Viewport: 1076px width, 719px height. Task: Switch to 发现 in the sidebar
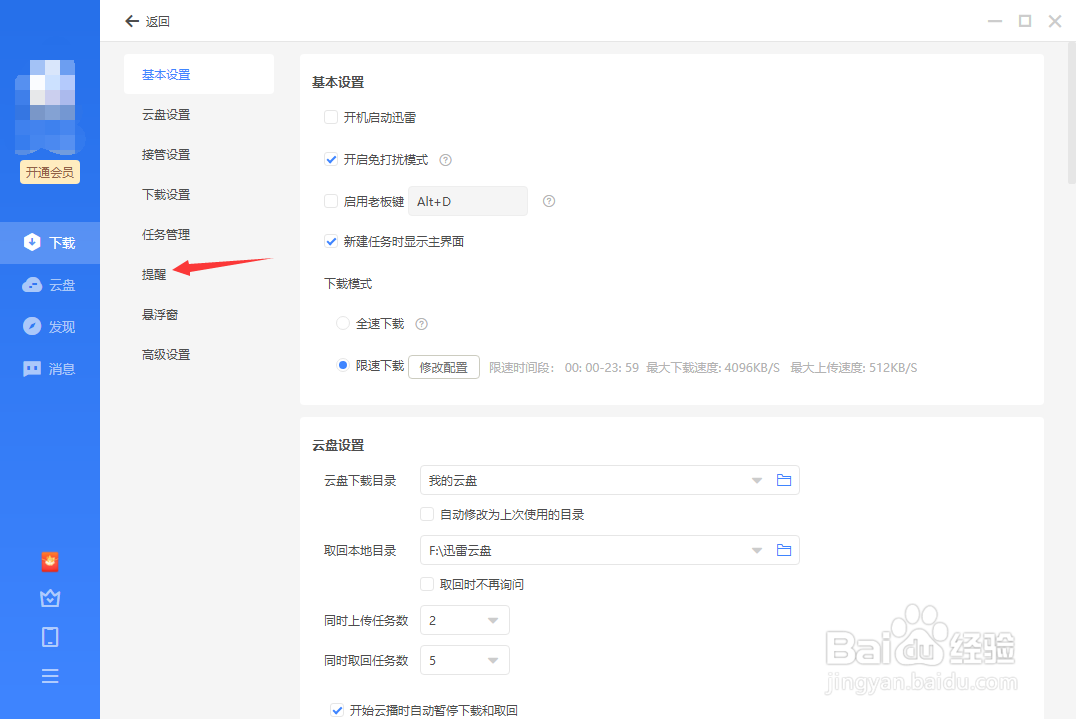click(50, 326)
